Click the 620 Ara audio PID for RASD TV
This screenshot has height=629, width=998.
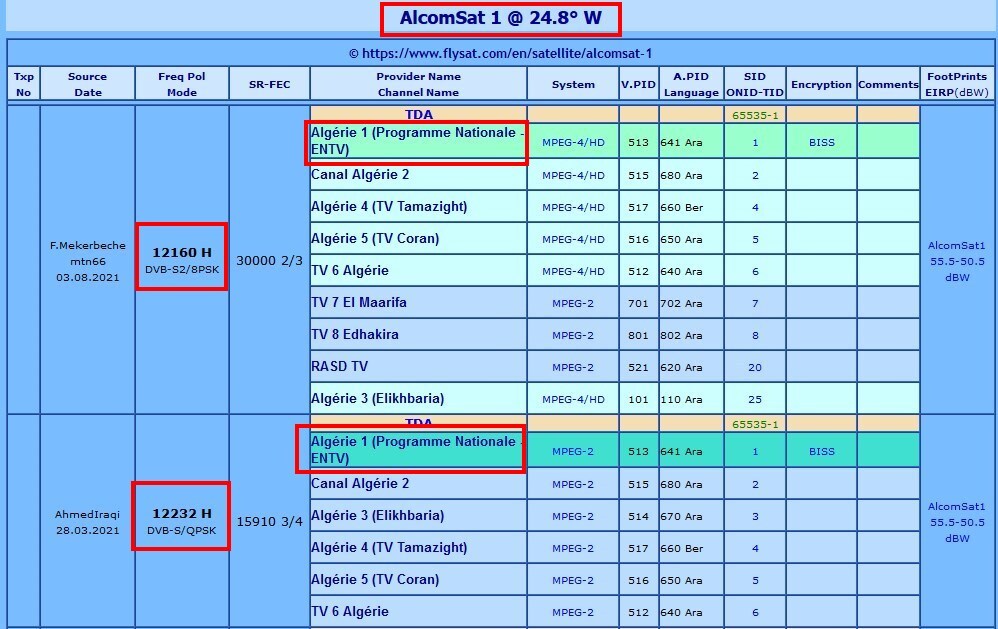point(681,367)
